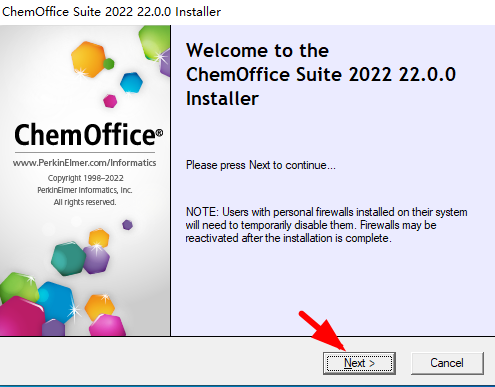
Task: Click the Welcome to the ChemOffice Suite heading
Action: coord(321,74)
